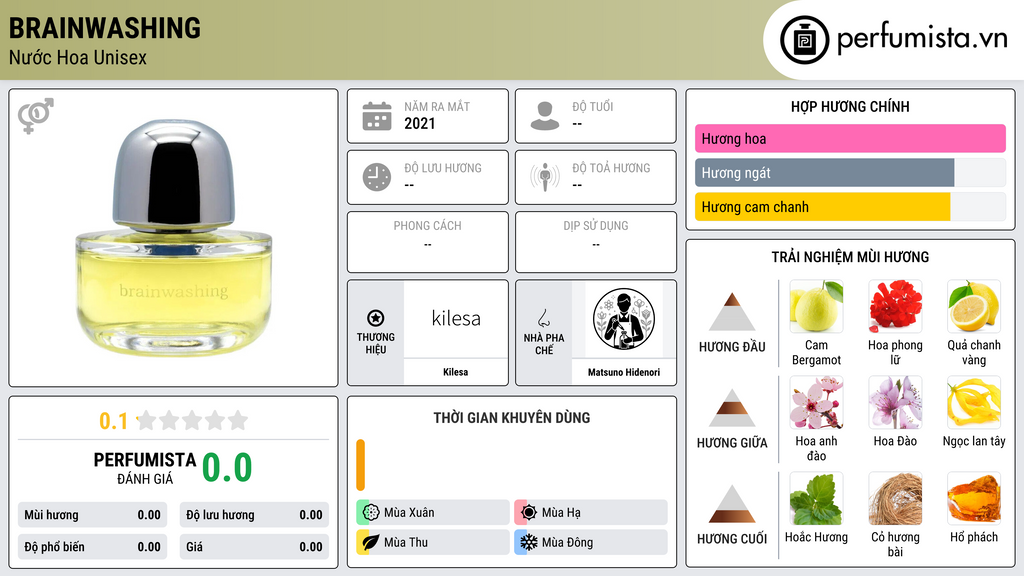Click the Giá 0.00 score row
This screenshot has height=576, width=1024.
coord(254,547)
